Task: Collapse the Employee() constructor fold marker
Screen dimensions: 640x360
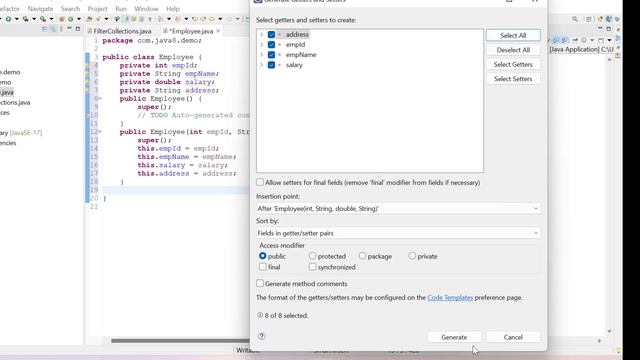Action: tap(100, 98)
